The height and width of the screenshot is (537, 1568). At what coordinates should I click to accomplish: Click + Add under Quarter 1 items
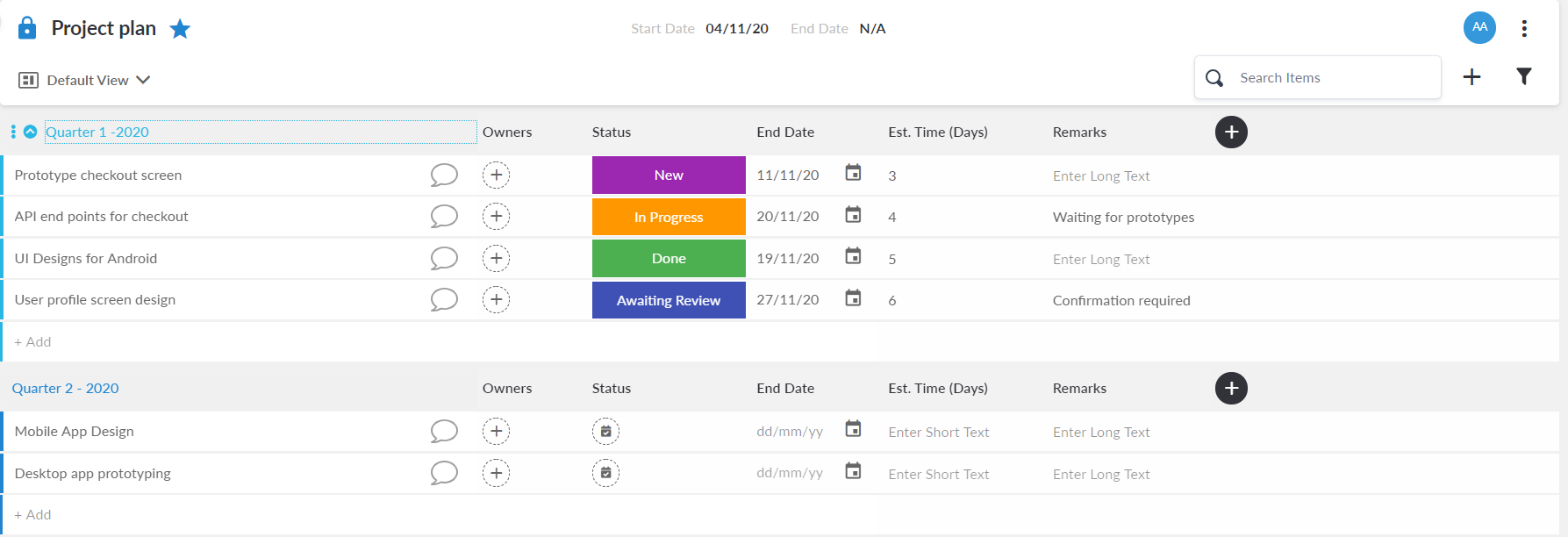(32, 341)
